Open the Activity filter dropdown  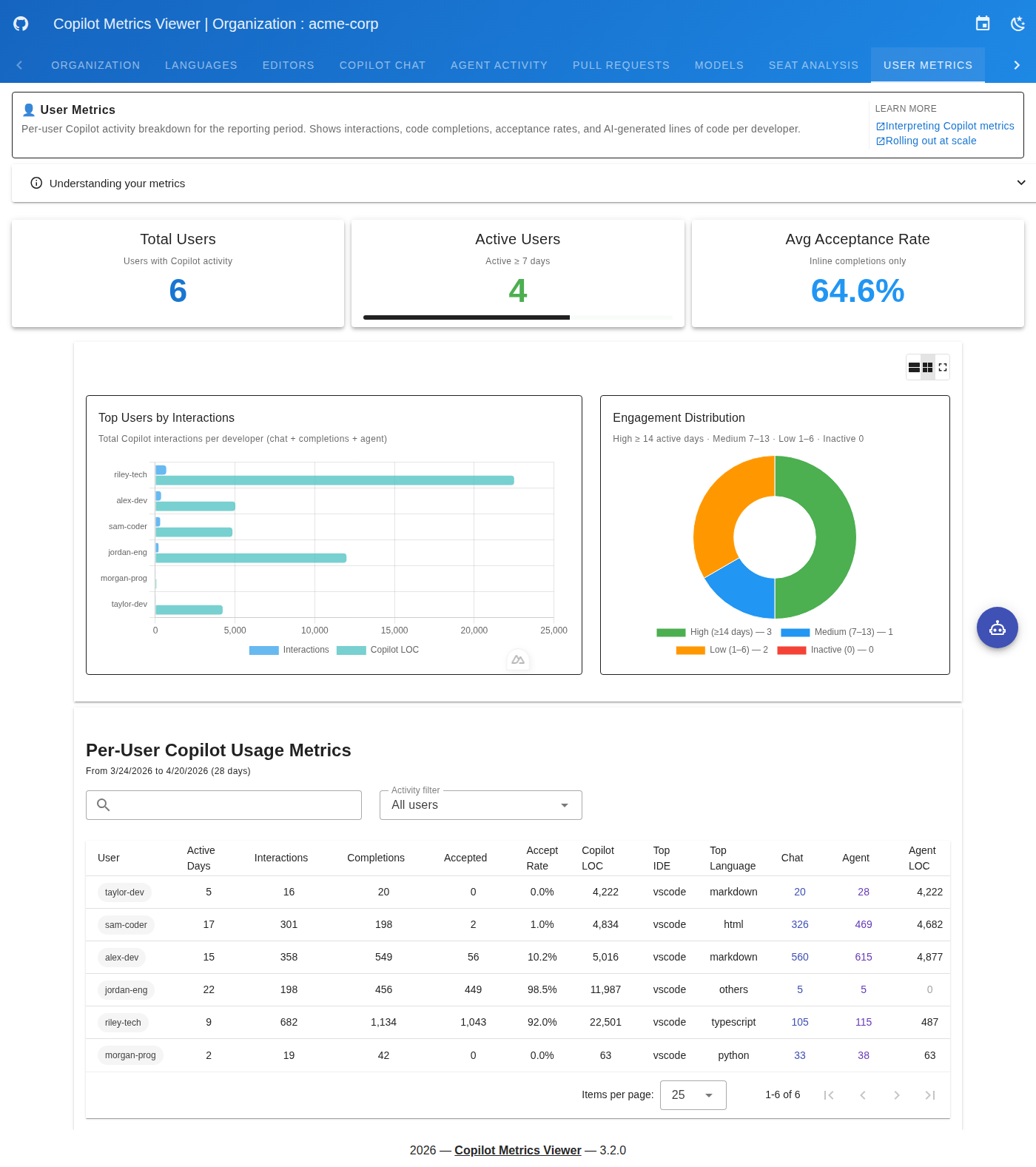tap(481, 805)
